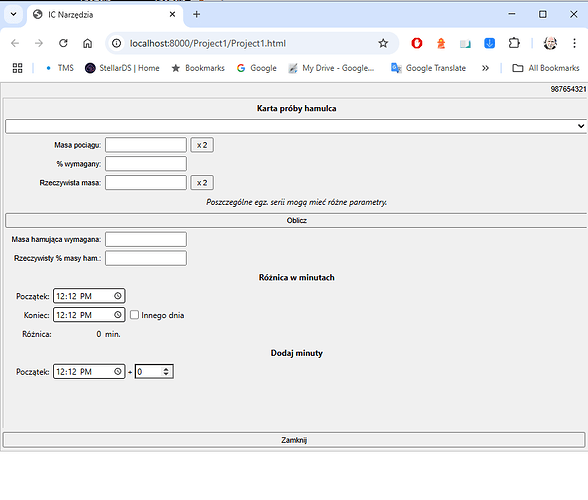Screen dimensions: 588x500
Task: Show more bookmarks with the double chevron
Action: [x=485, y=68]
